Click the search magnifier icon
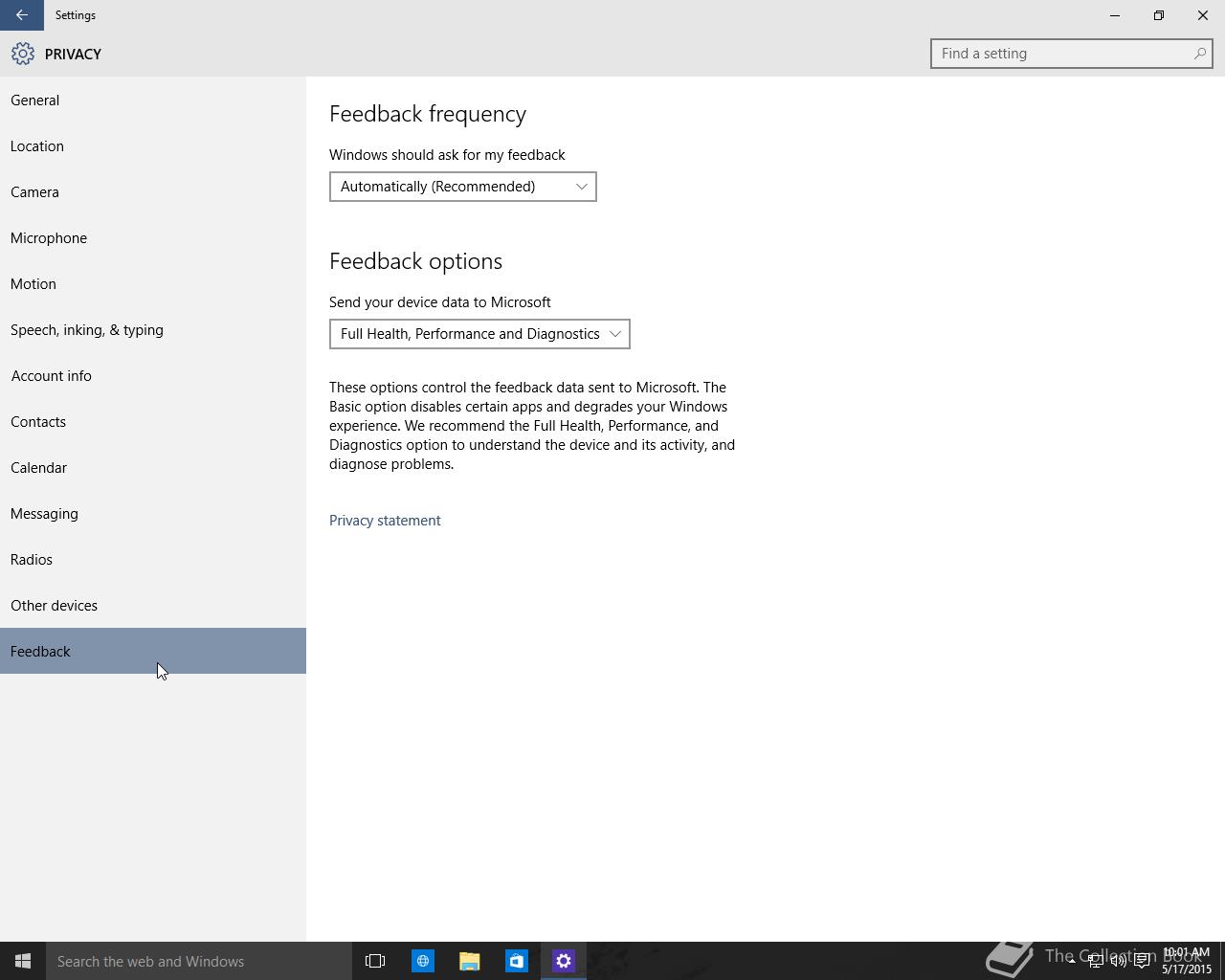Screen dimensions: 1225x980 click(1199, 54)
